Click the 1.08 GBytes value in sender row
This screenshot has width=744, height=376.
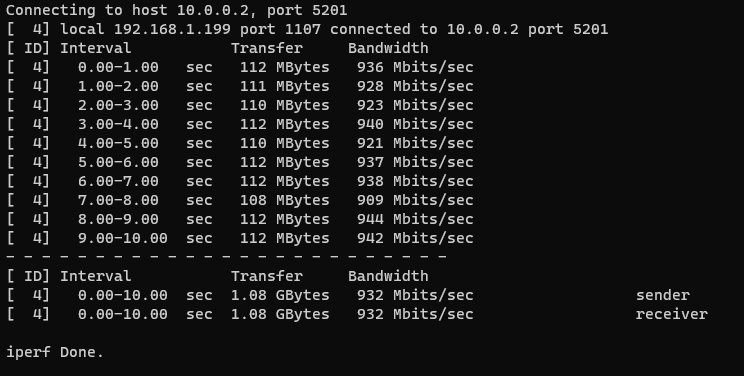(280, 295)
